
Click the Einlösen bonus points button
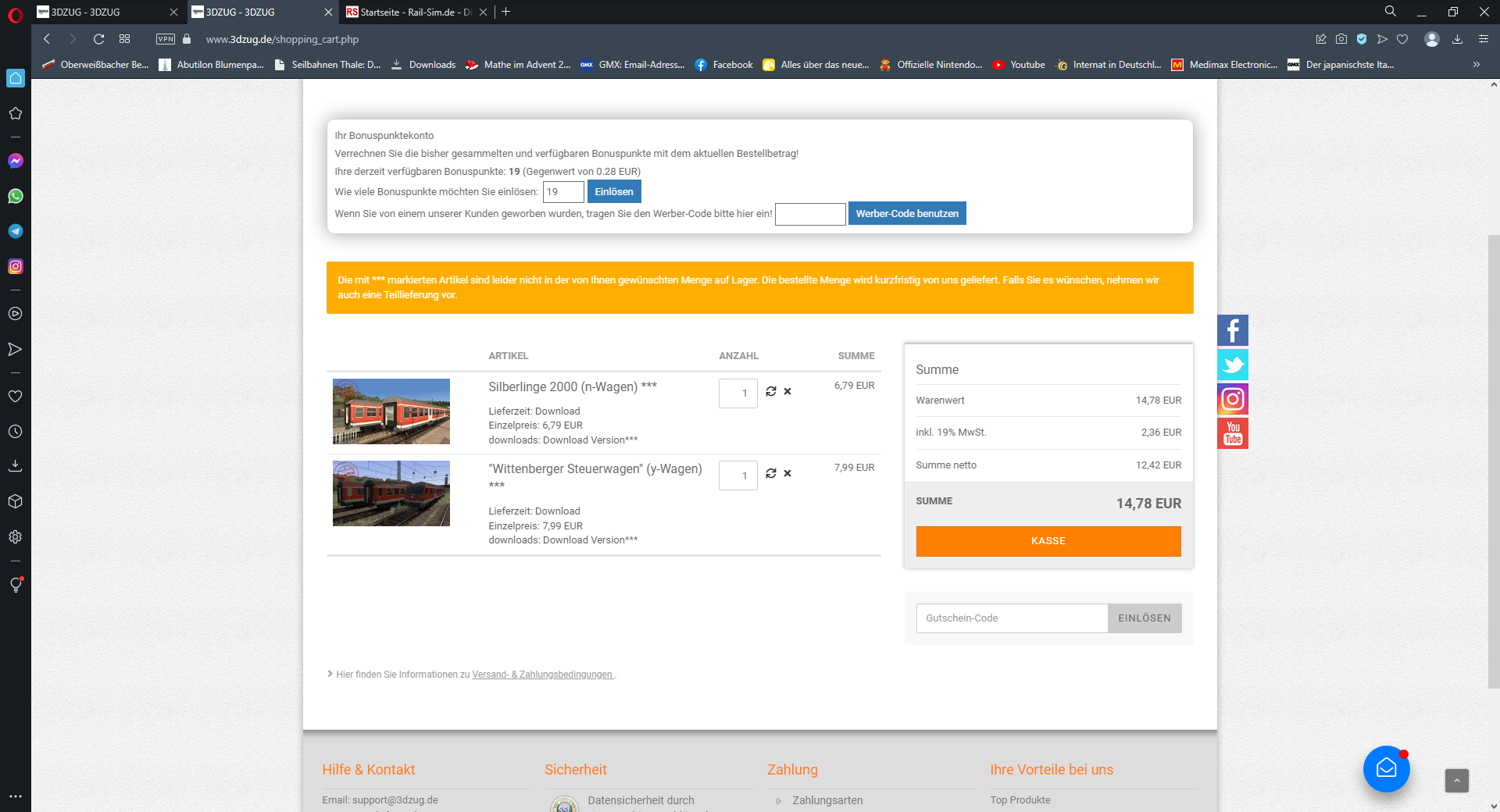[x=614, y=191]
